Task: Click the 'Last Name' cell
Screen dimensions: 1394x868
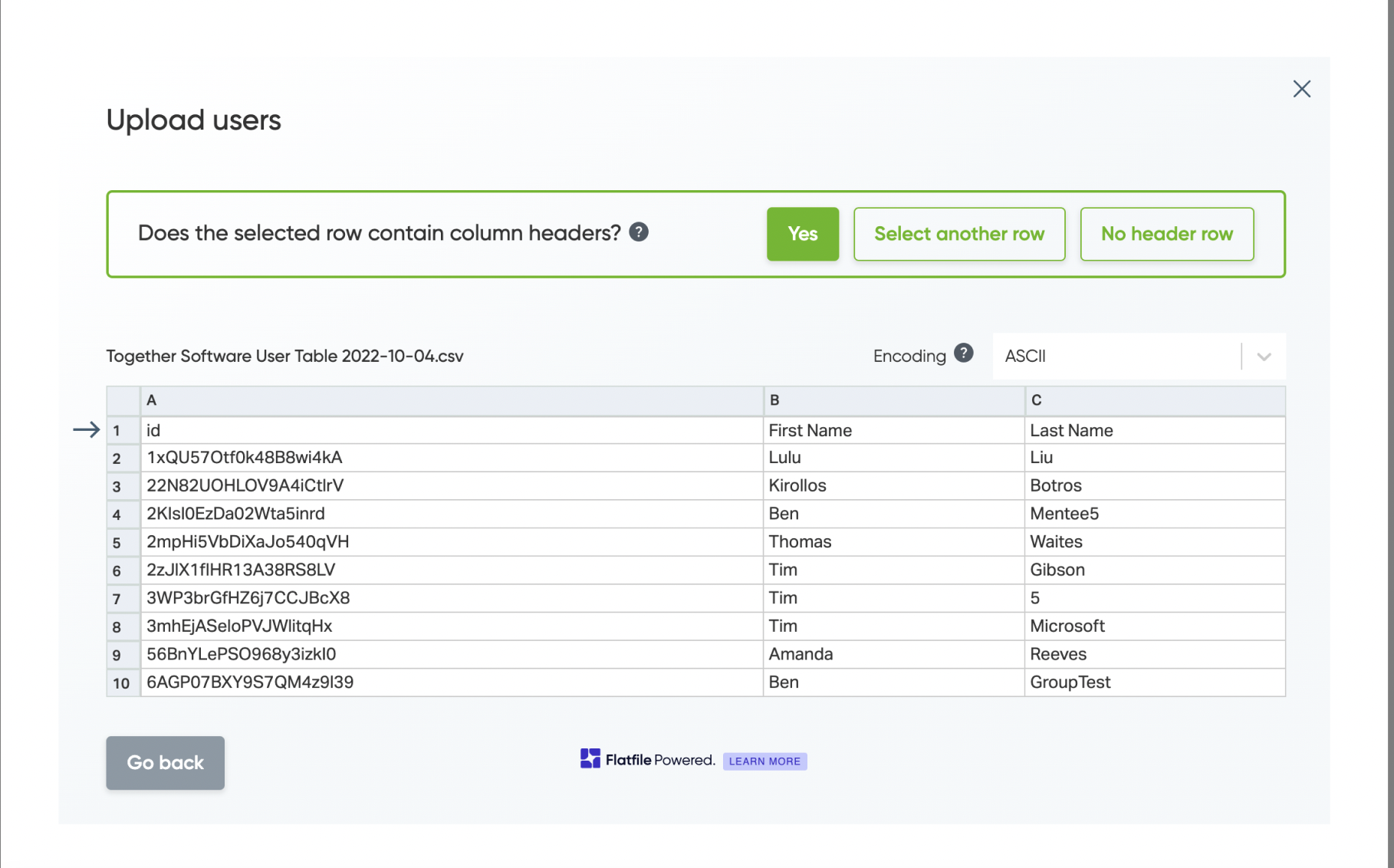Action: click(1155, 430)
